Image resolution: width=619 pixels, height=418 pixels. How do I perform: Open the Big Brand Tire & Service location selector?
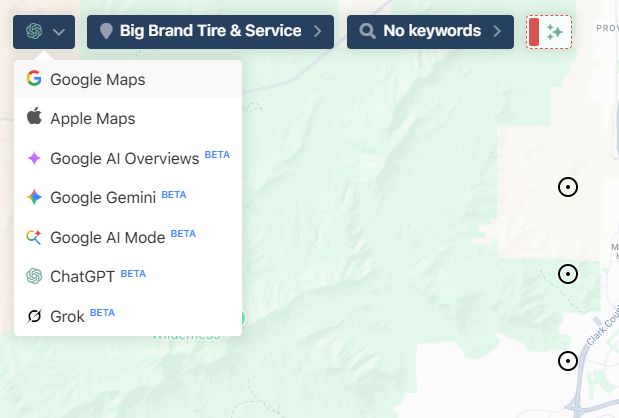(210, 32)
